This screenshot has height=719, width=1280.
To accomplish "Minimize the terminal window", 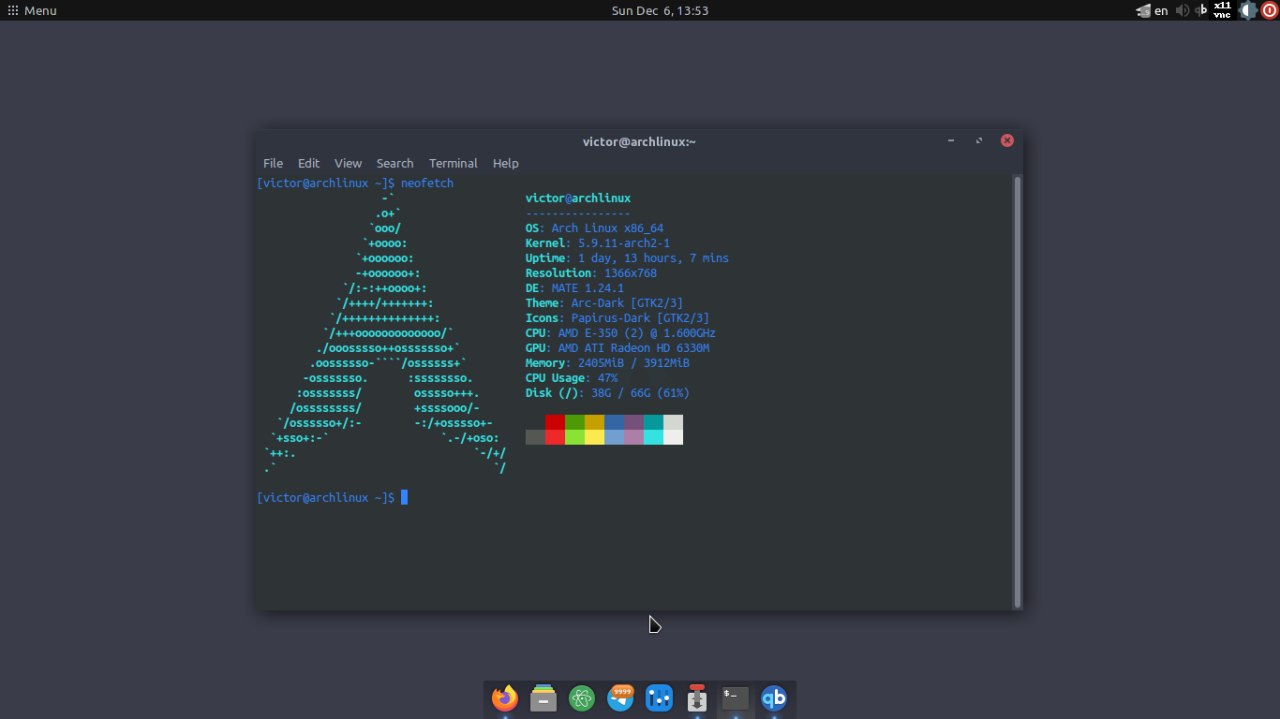I will click(x=951, y=141).
